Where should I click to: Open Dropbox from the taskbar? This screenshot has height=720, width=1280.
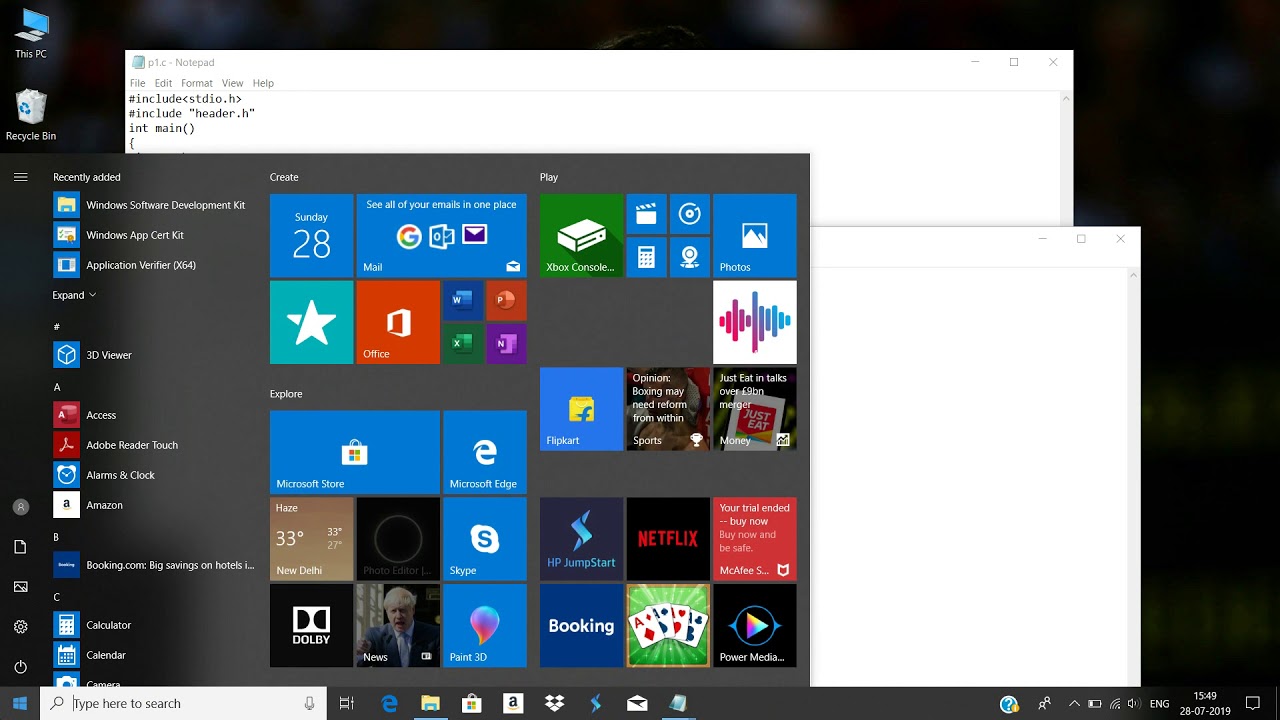pyautogui.click(x=554, y=704)
